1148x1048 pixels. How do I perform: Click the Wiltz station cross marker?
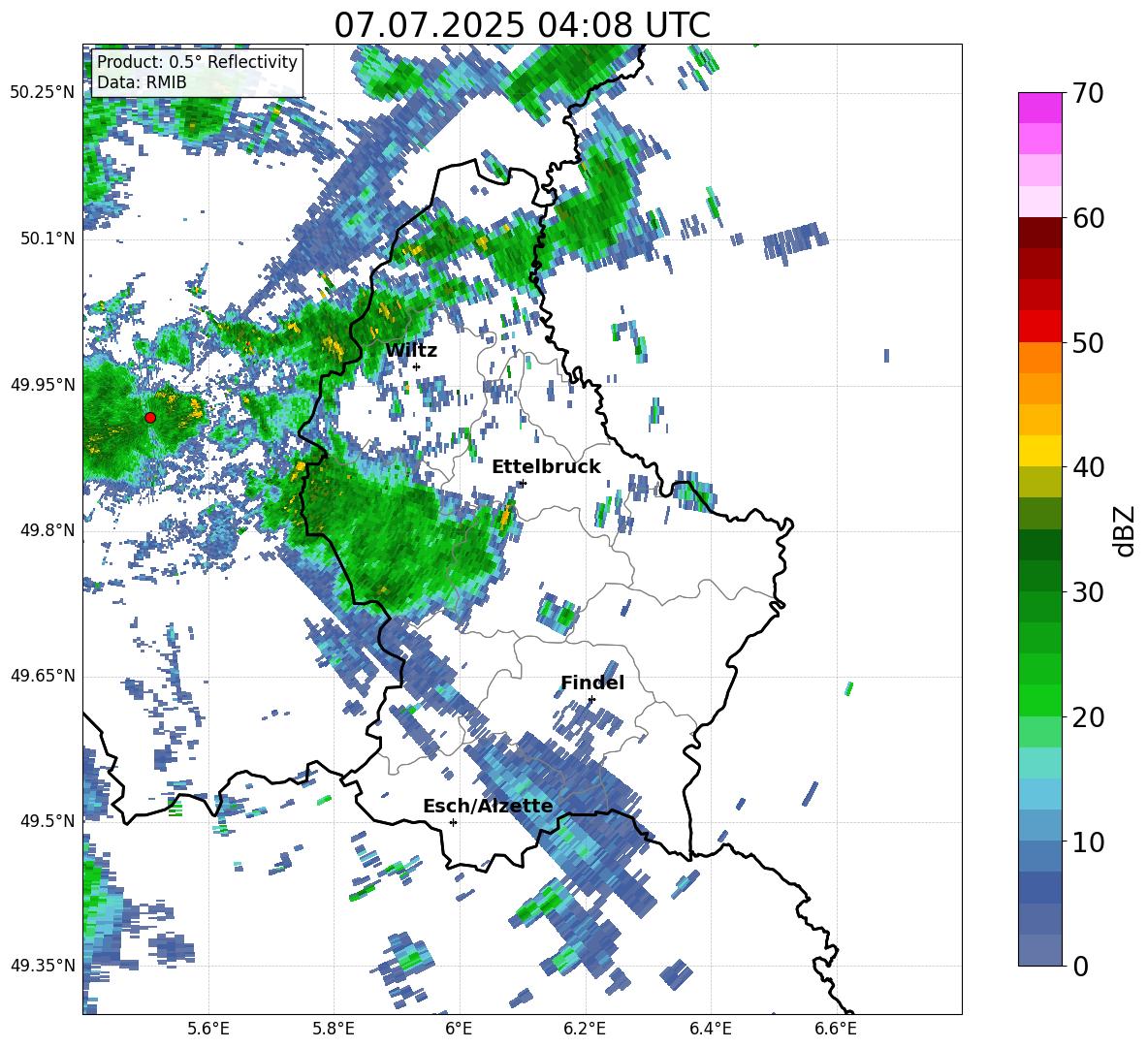(417, 366)
